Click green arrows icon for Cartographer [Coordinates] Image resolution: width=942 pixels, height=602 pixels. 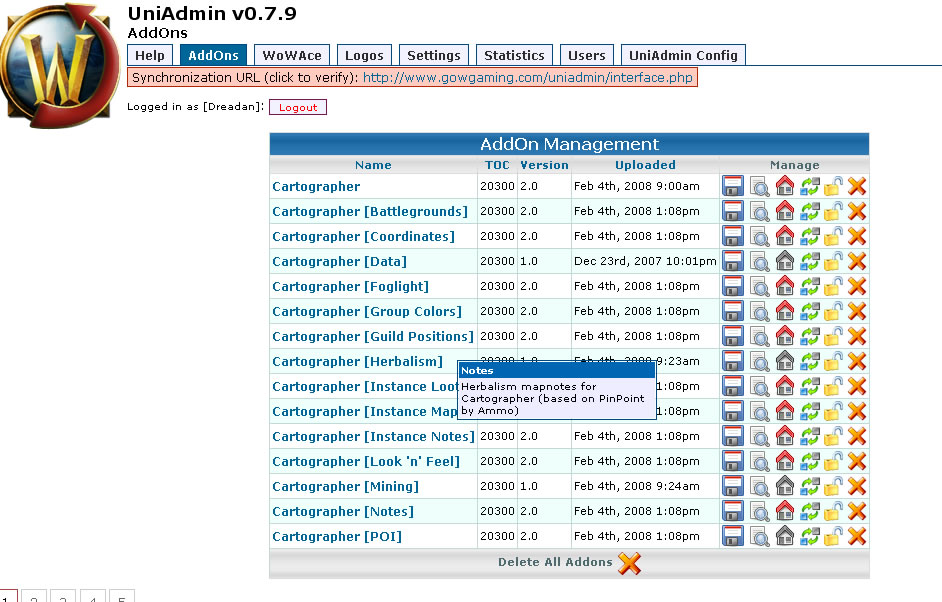coord(809,236)
